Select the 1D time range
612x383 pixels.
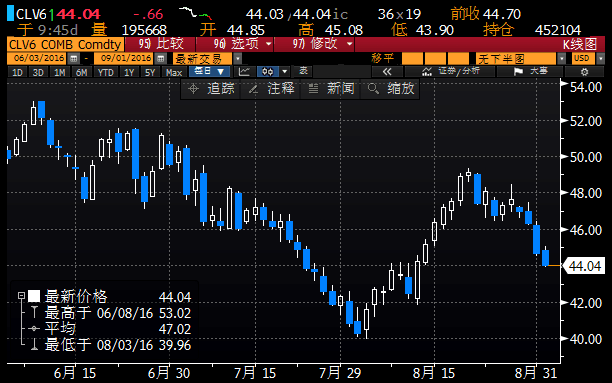[x=17, y=72]
